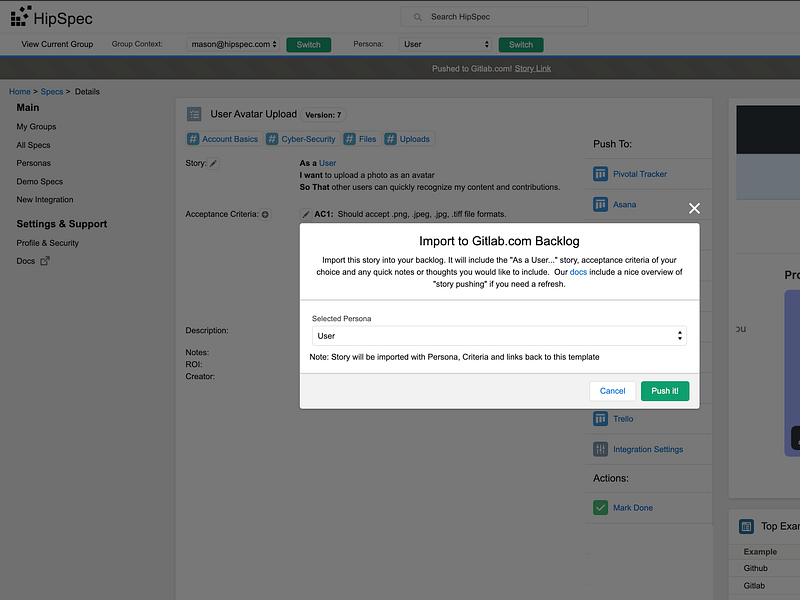This screenshot has height=600, width=800.
Task: Click the hashtag icon of Cyber-Security tag
Action: coord(272,139)
